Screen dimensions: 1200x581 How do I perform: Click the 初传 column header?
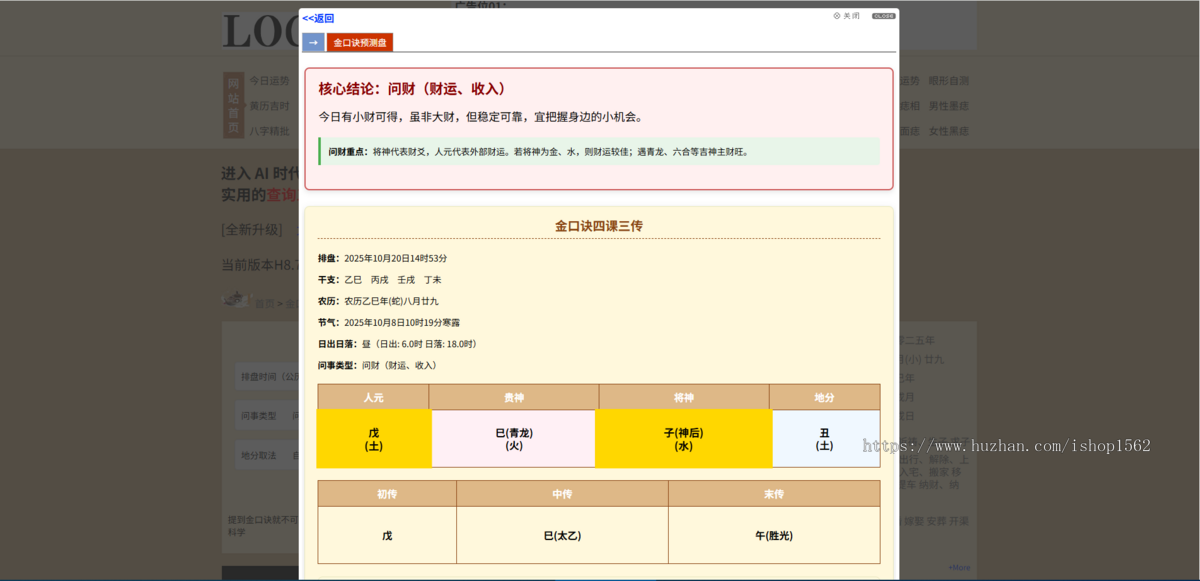(387, 494)
